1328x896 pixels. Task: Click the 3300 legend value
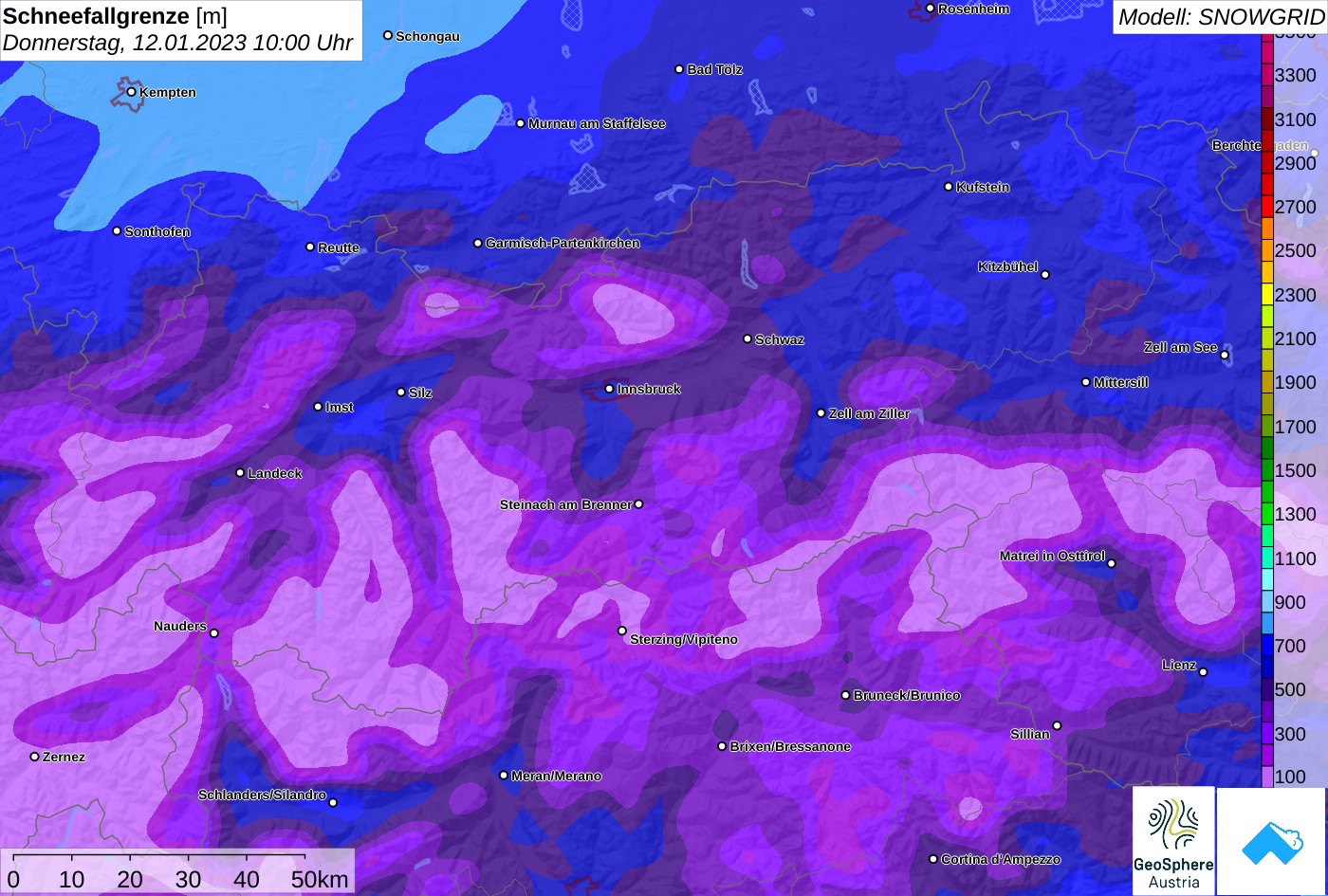1296,75
